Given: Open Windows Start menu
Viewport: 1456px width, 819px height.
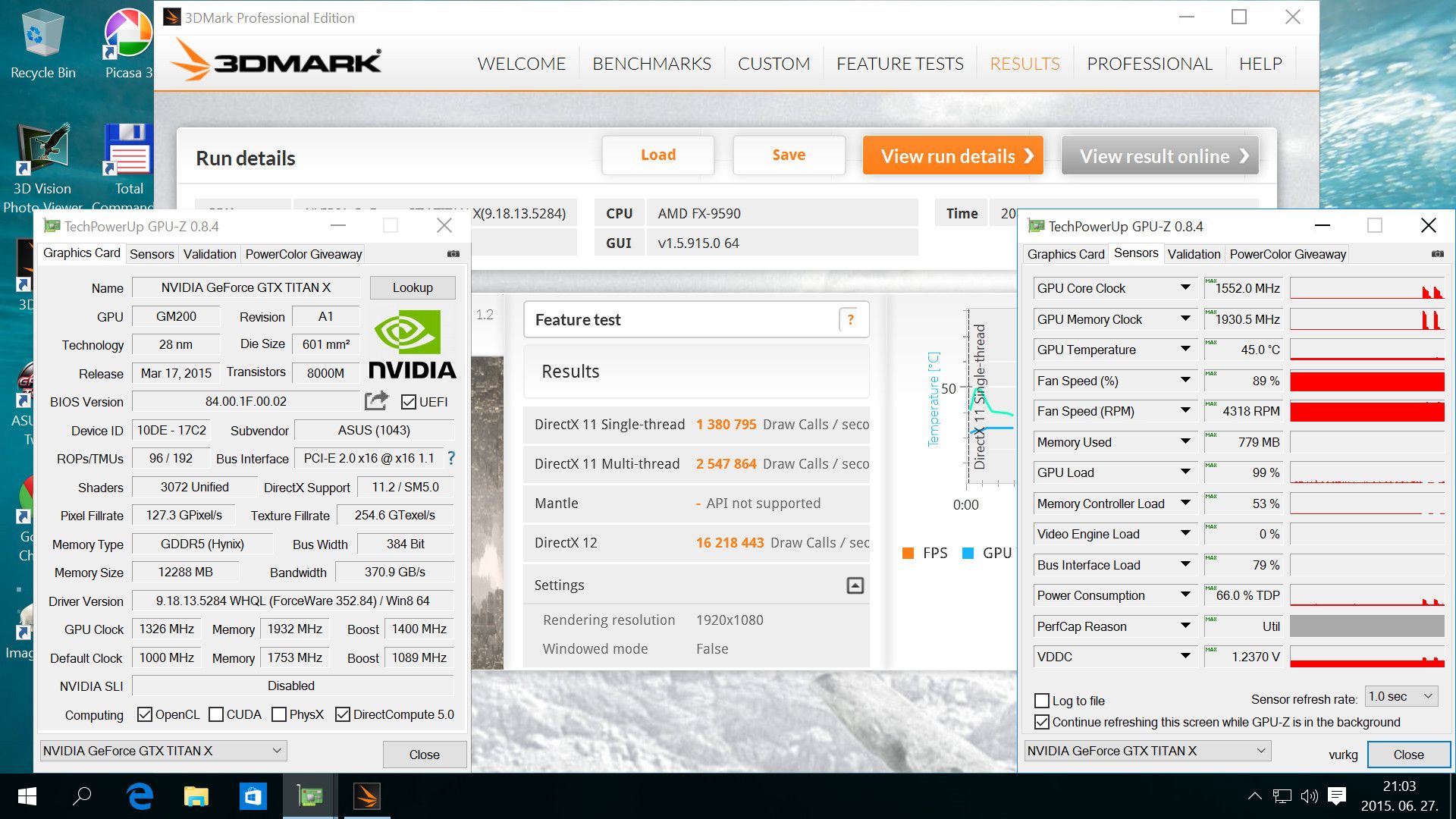Looking at the screenshot, I should click(x=27, y=796).
